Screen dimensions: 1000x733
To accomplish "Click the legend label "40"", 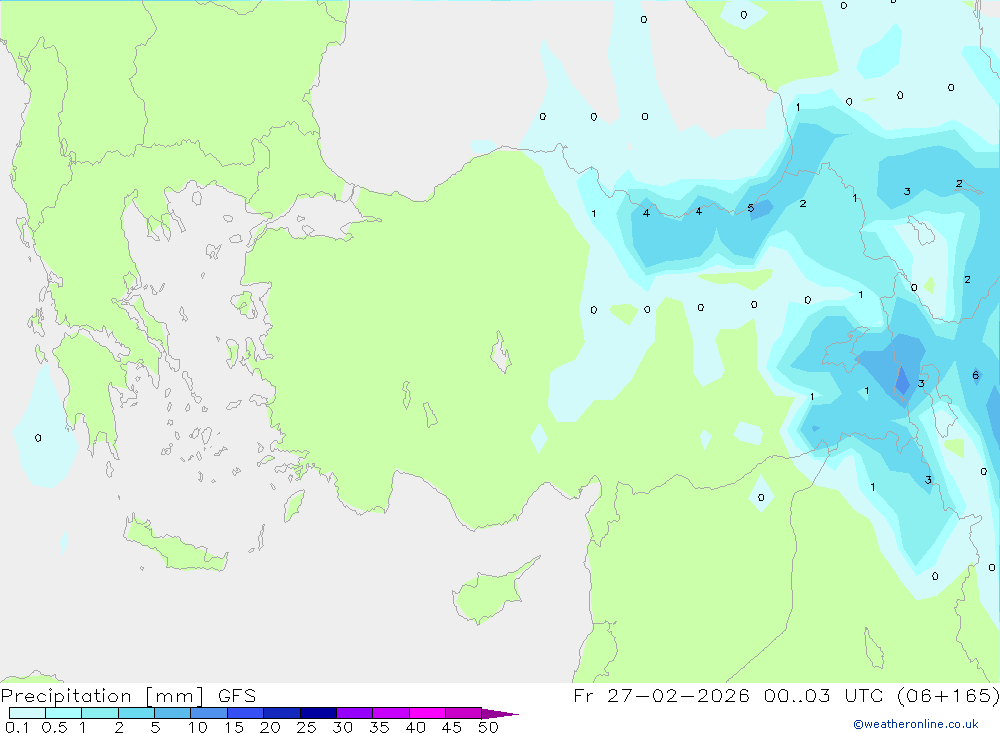I will [415, 727].
